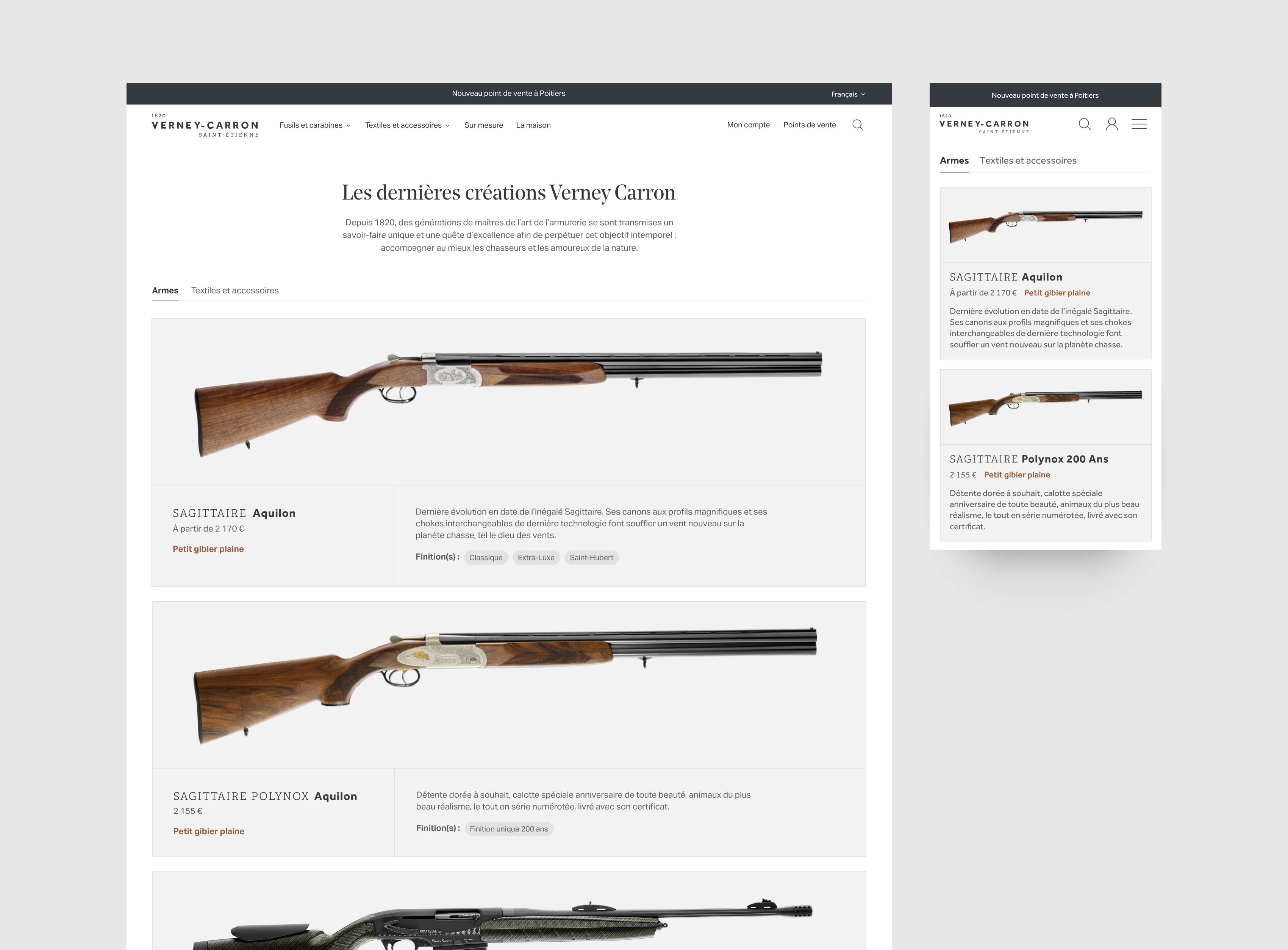Select the Extra-Luxe finition toggle

point(536,557)
